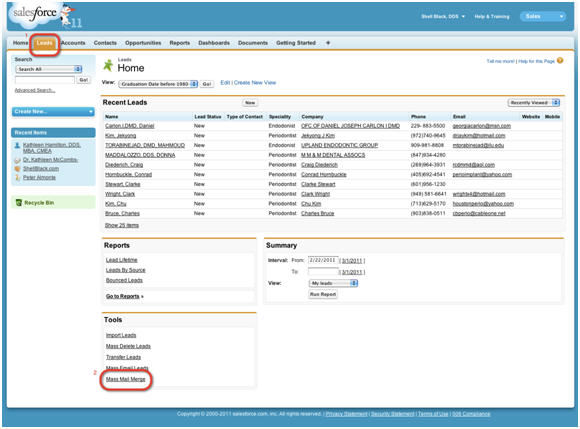Screen dimensions: 580x429
Task: Click the sidebar search text field
Action: [x=45, y=80]
